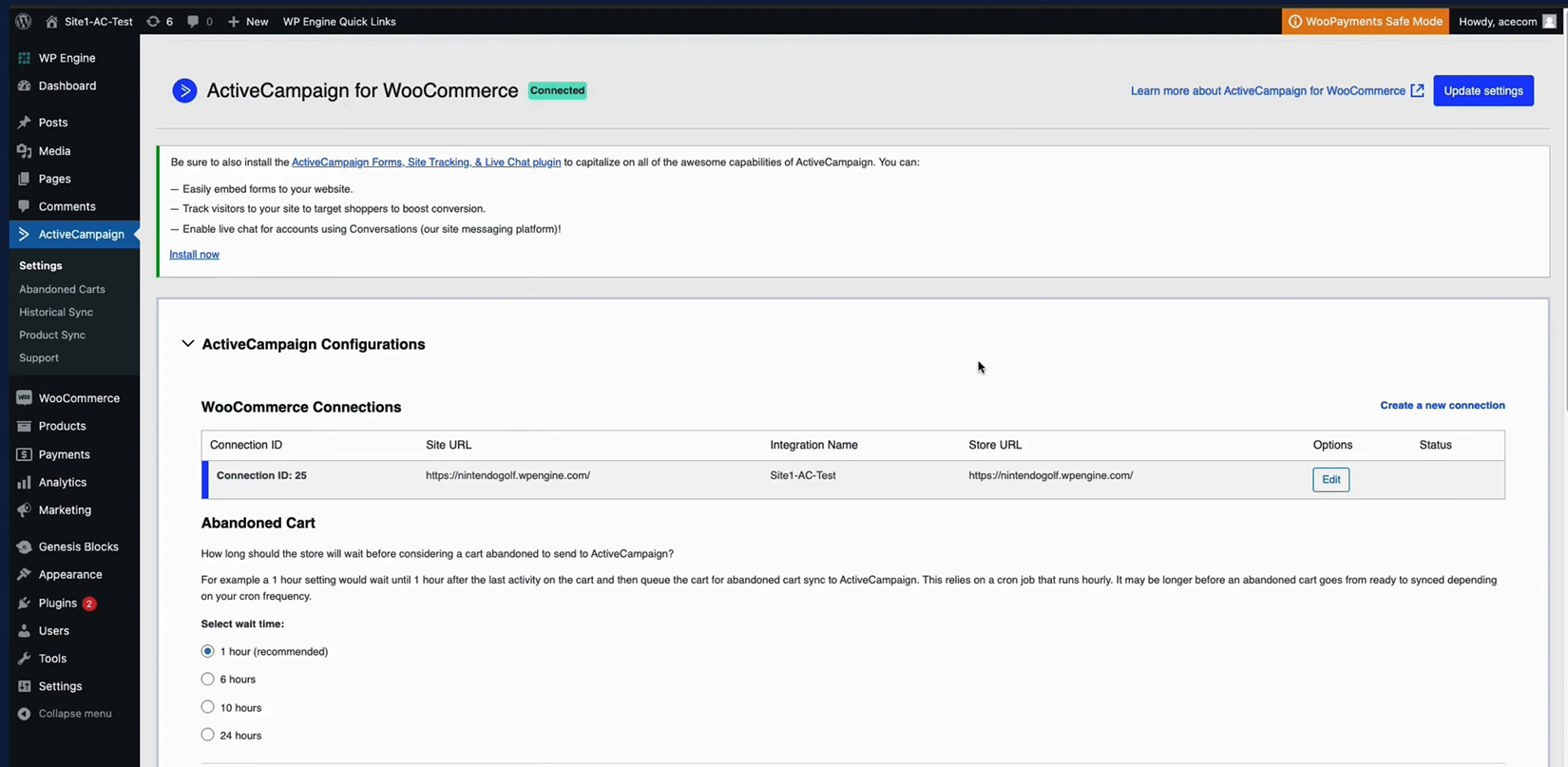Click the Site URL nintendogolf.wpengine.com cell
This screenshot has width=1568, height=767.
(507, 475)
